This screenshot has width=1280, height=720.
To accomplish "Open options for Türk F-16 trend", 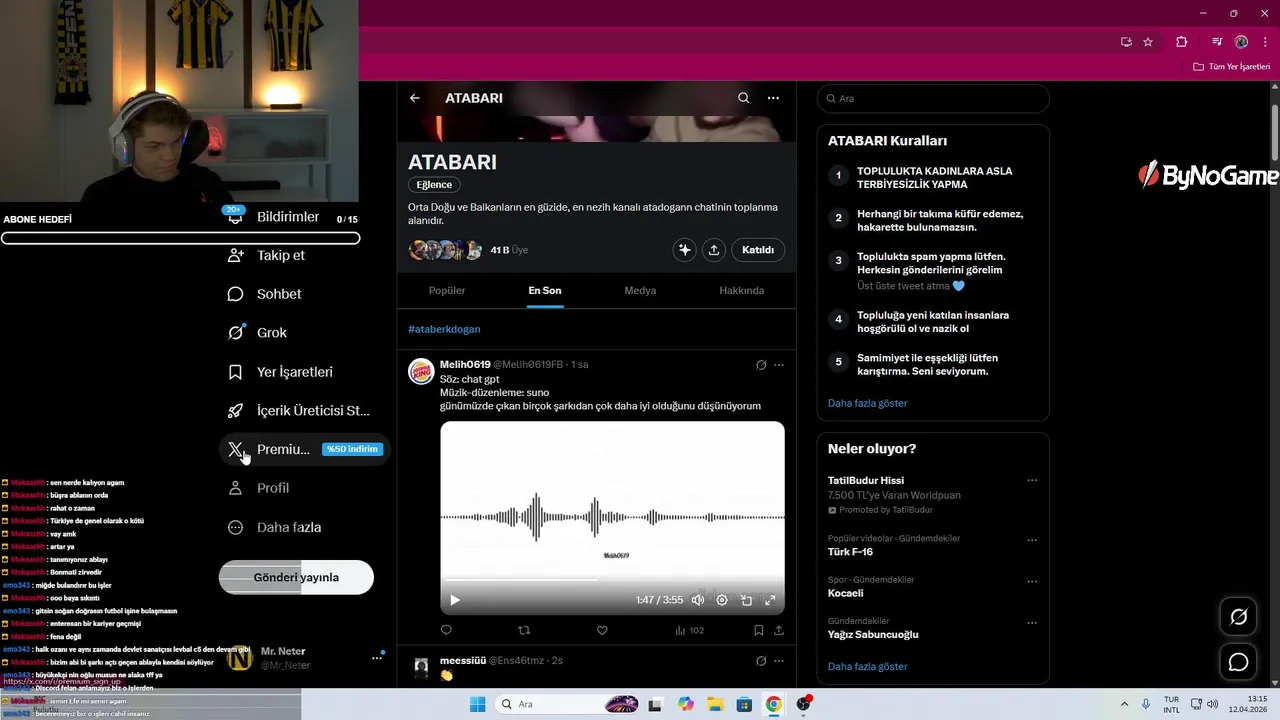I will (x=1032, y=539).
